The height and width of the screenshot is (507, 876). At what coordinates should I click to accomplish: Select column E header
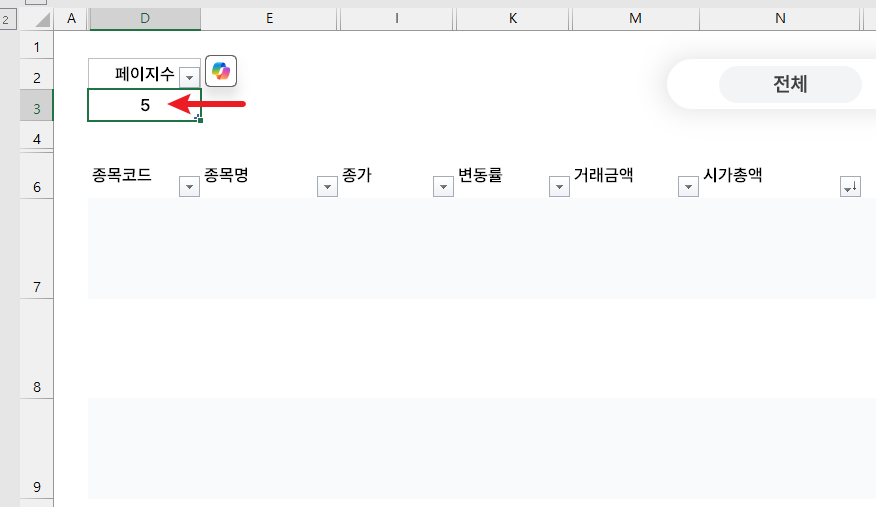point(269,18)
